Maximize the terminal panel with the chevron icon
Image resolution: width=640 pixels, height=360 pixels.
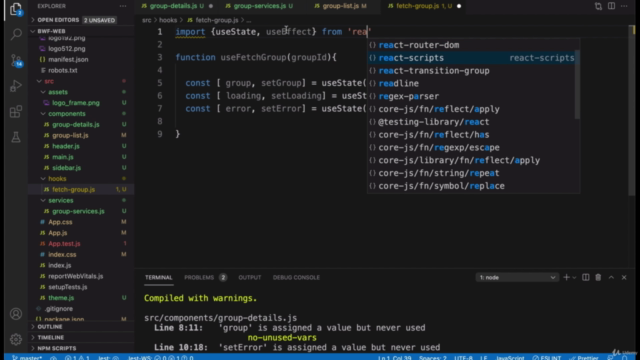(x=611, y=278)
